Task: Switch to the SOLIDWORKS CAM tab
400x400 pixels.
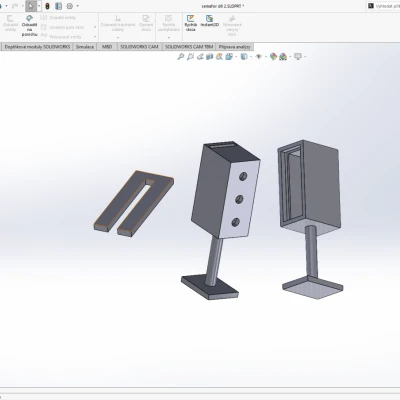Action: click(139, 47)
